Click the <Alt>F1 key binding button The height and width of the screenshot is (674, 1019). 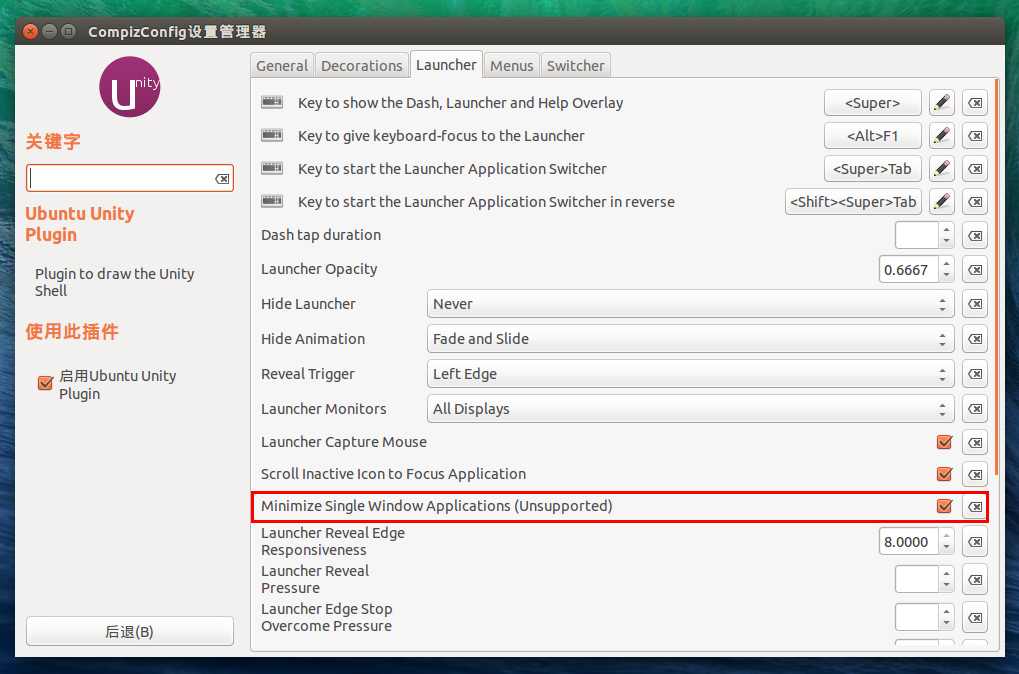coord(873,136)
